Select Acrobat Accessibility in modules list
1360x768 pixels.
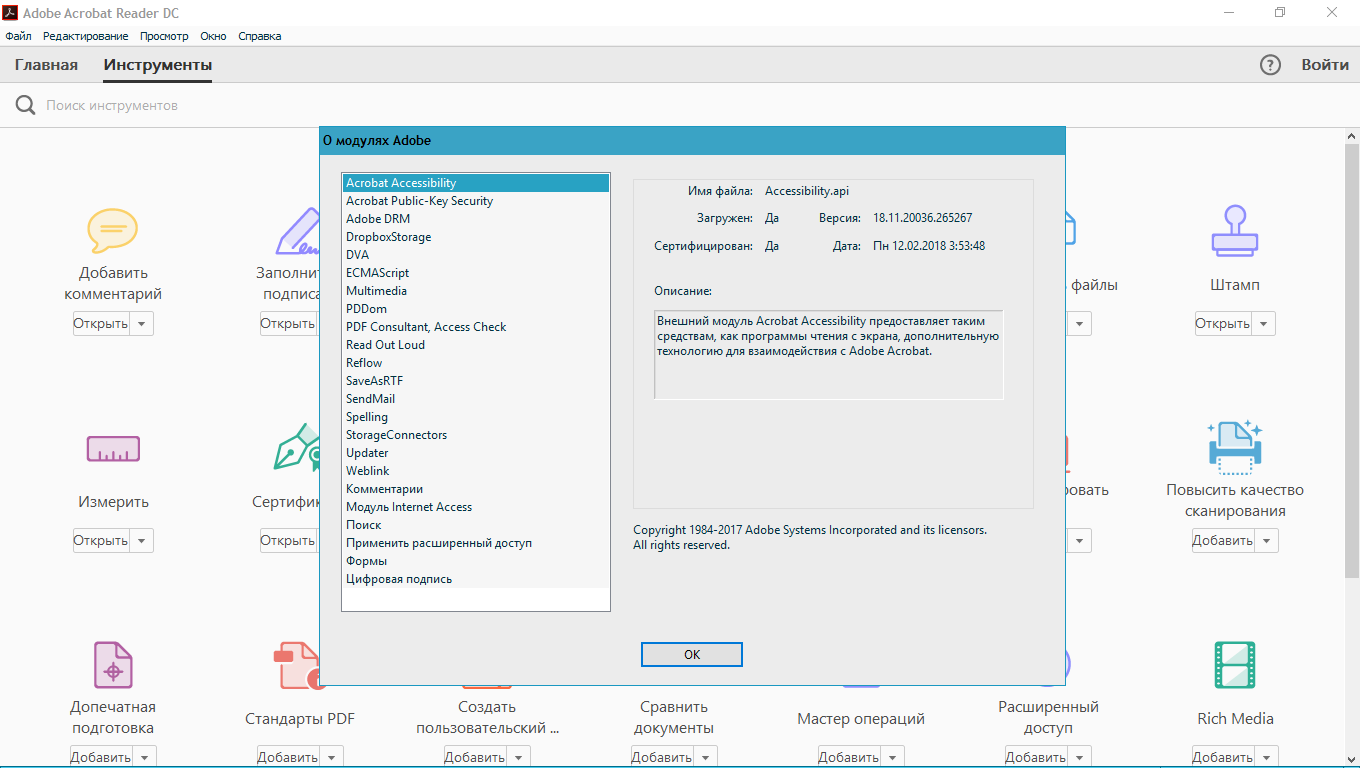tap(476, 183)
